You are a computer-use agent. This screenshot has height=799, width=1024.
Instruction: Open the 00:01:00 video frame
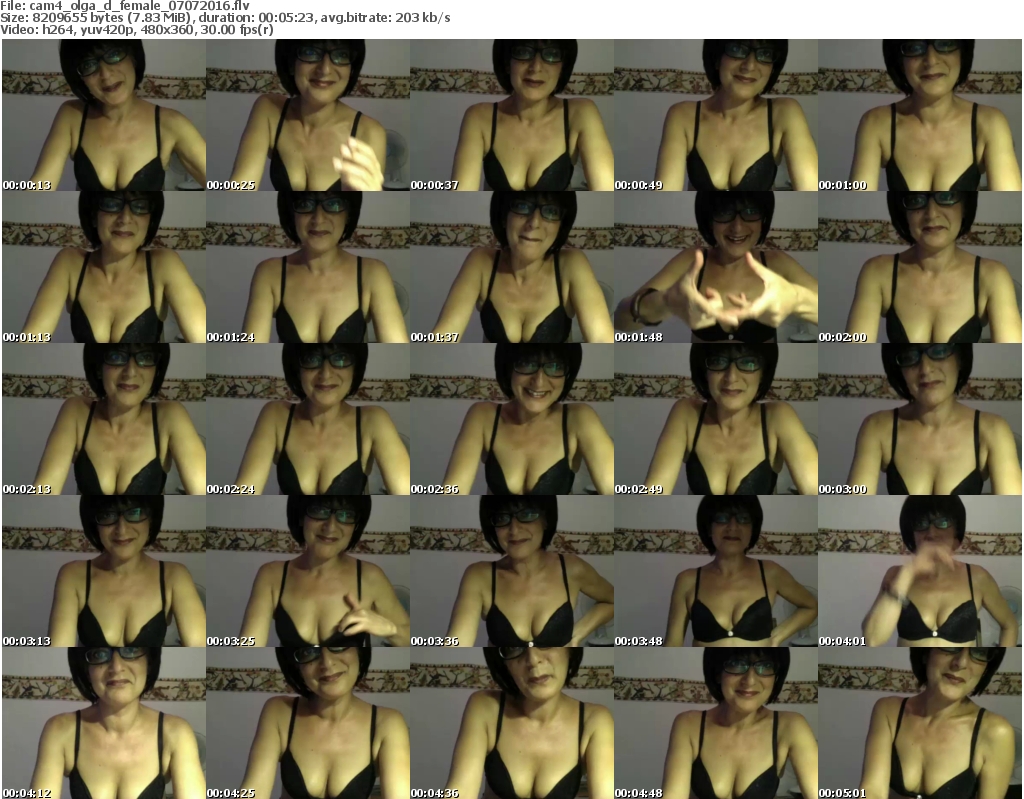tap(920, 115)
